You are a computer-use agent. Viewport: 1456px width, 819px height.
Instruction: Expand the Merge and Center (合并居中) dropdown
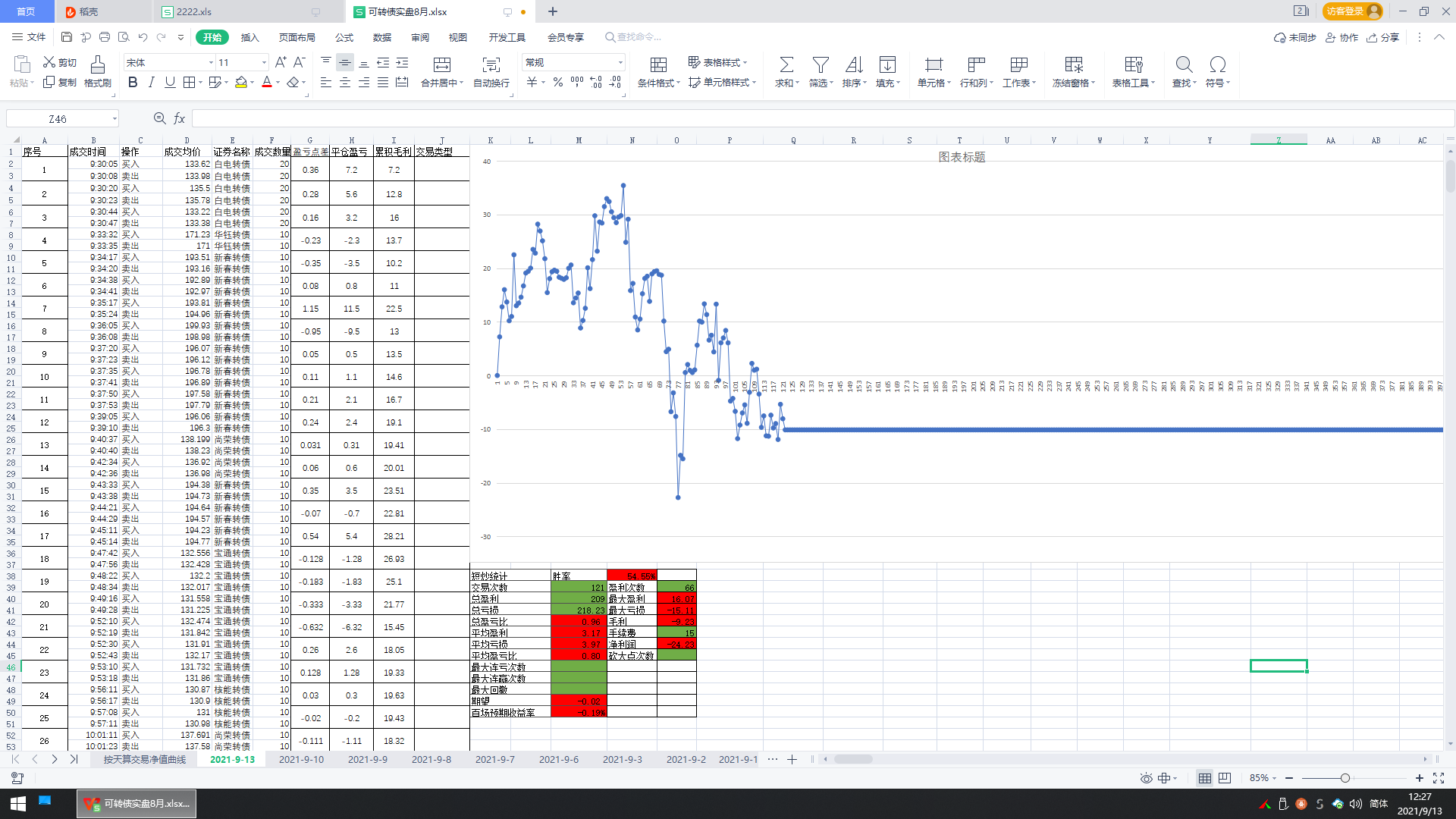click(x=461, y=83)
